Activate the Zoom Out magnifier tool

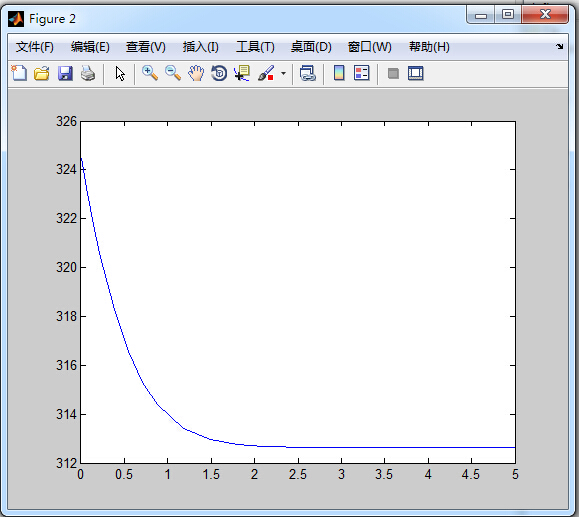pyautogui.click(x=173, y=73)
